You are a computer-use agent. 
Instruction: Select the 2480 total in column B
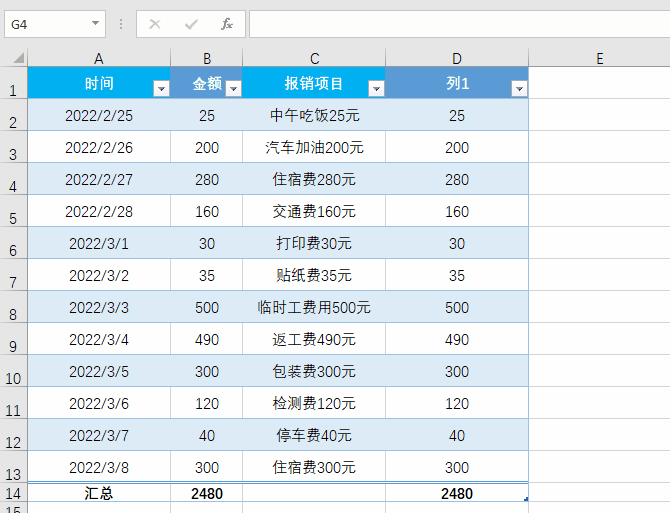pyautogui.click(x=207, y=493)
